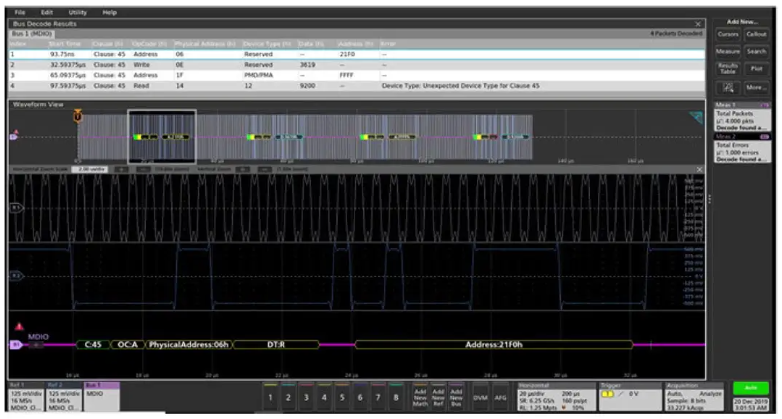Select decode row 4 Read with device type error
The image size is (782, 419).
357,86
